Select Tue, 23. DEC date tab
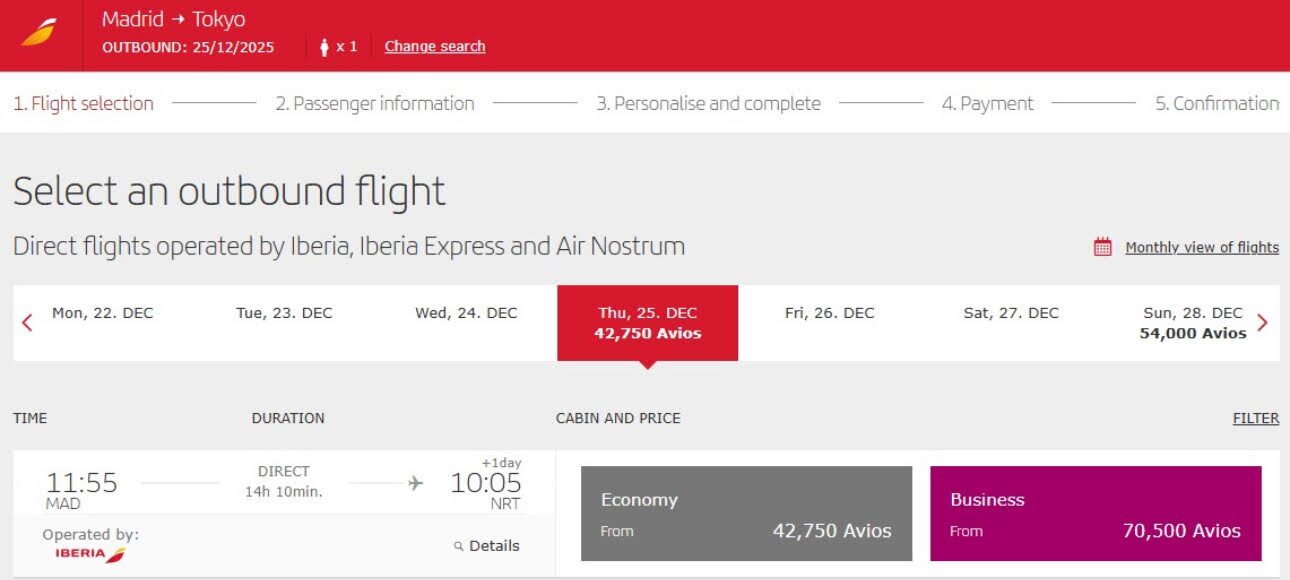The image size is (1290, 580). 284,313
